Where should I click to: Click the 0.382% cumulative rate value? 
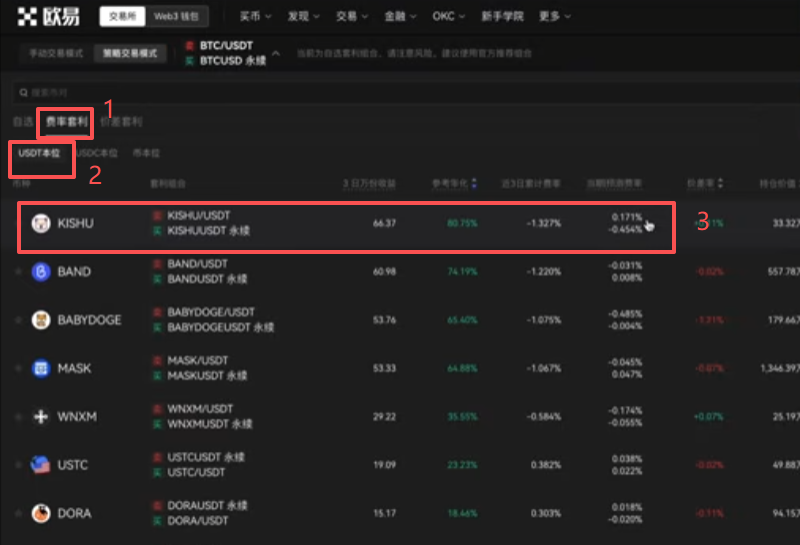coord(546,465)
